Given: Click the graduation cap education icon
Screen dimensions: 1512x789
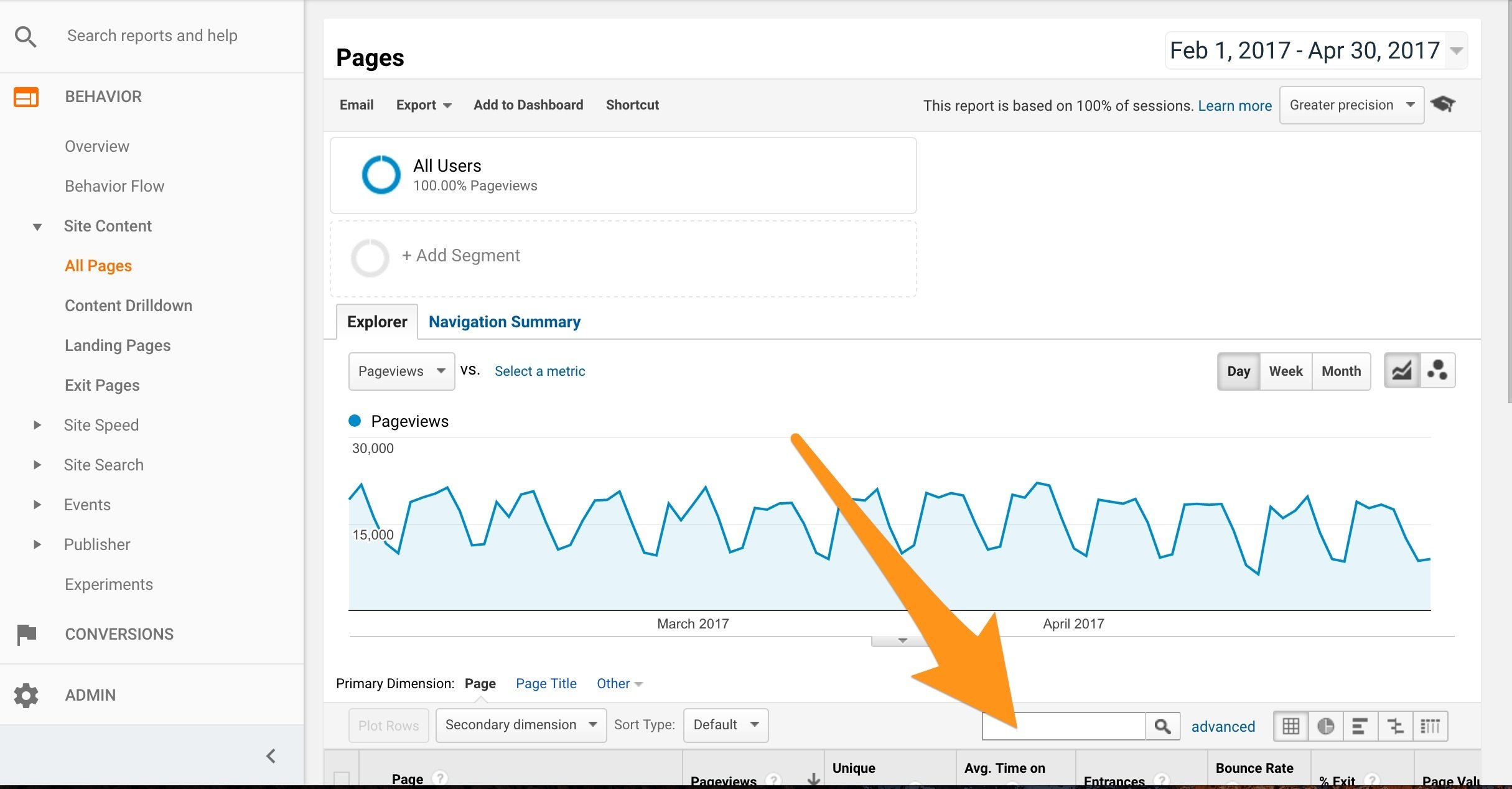Looking at the screenshot, I should 1442,105.
